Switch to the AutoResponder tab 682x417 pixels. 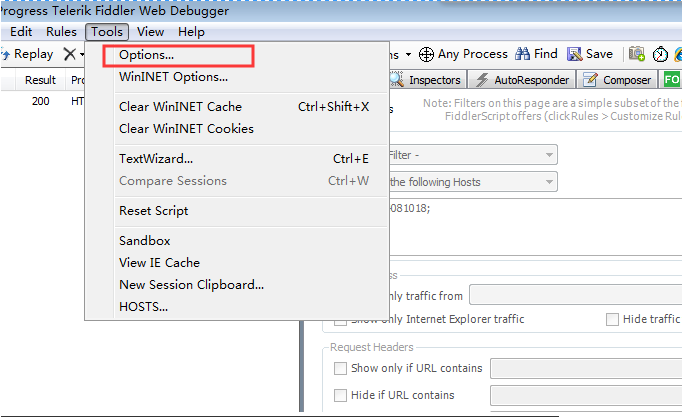(x=522, y=80)
